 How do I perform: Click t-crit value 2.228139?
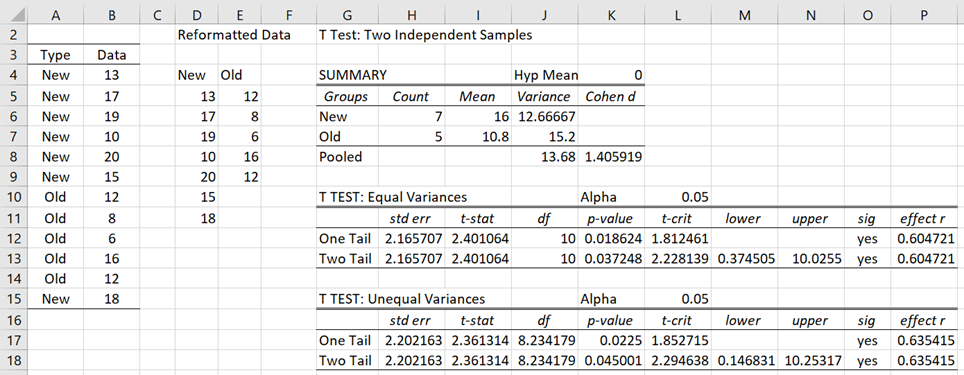[678, 259]
